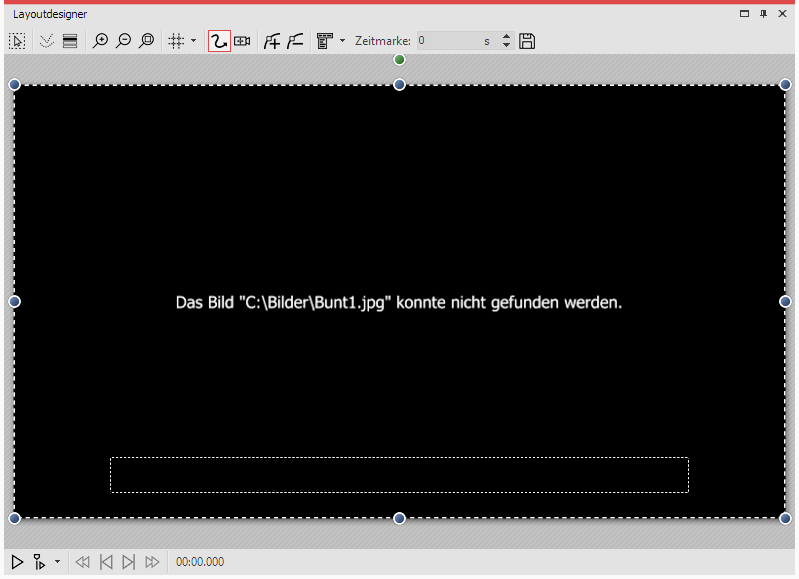This screenshot has width=799, height=579.
Task: Click the select all objects icon
Action: coord(17,41)
